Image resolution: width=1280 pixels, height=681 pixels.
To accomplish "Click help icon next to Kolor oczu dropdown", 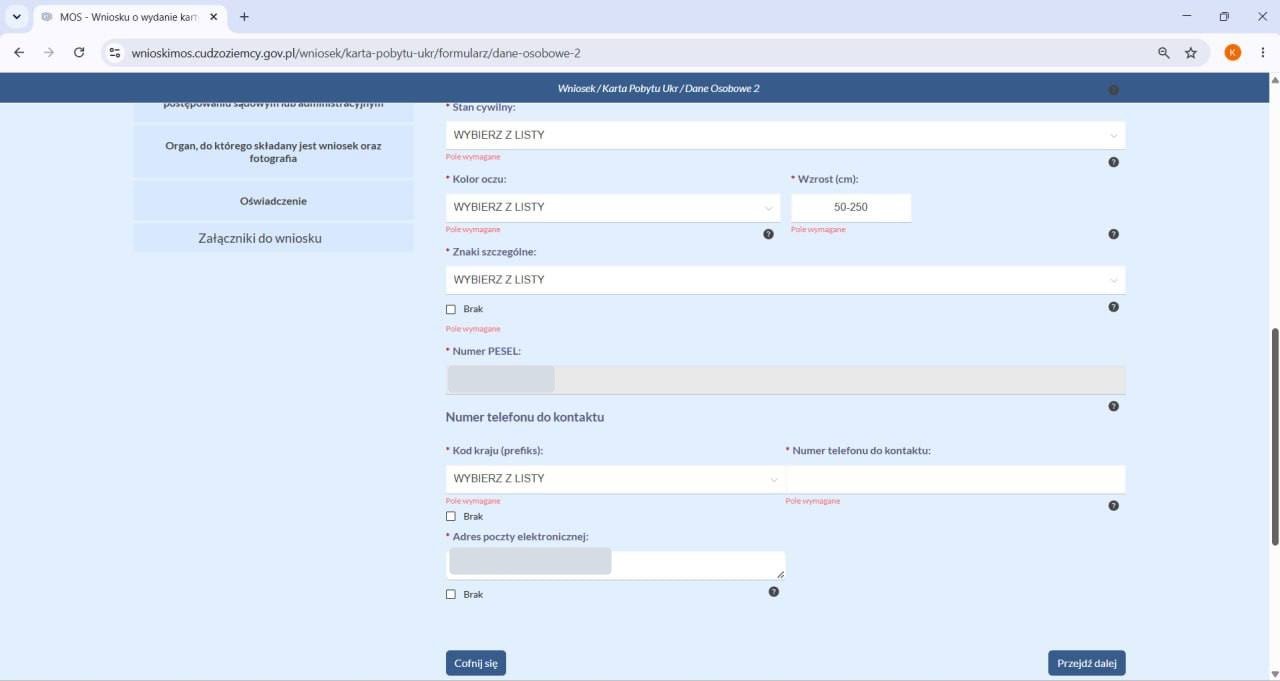I will tap(768, 234).
